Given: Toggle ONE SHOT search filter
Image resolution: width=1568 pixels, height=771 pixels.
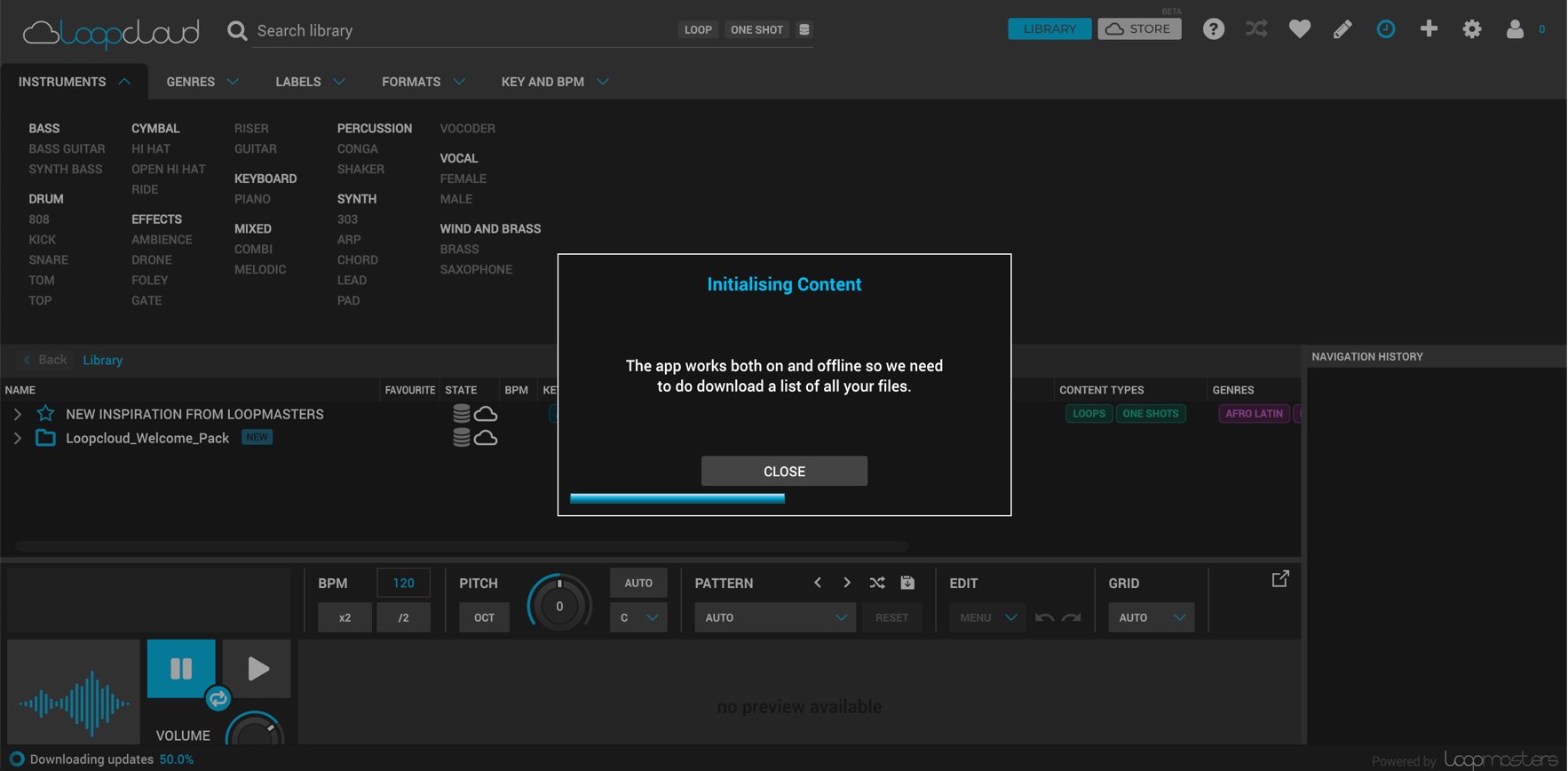Looking at the screenshot, I should [x=756, y=29].
